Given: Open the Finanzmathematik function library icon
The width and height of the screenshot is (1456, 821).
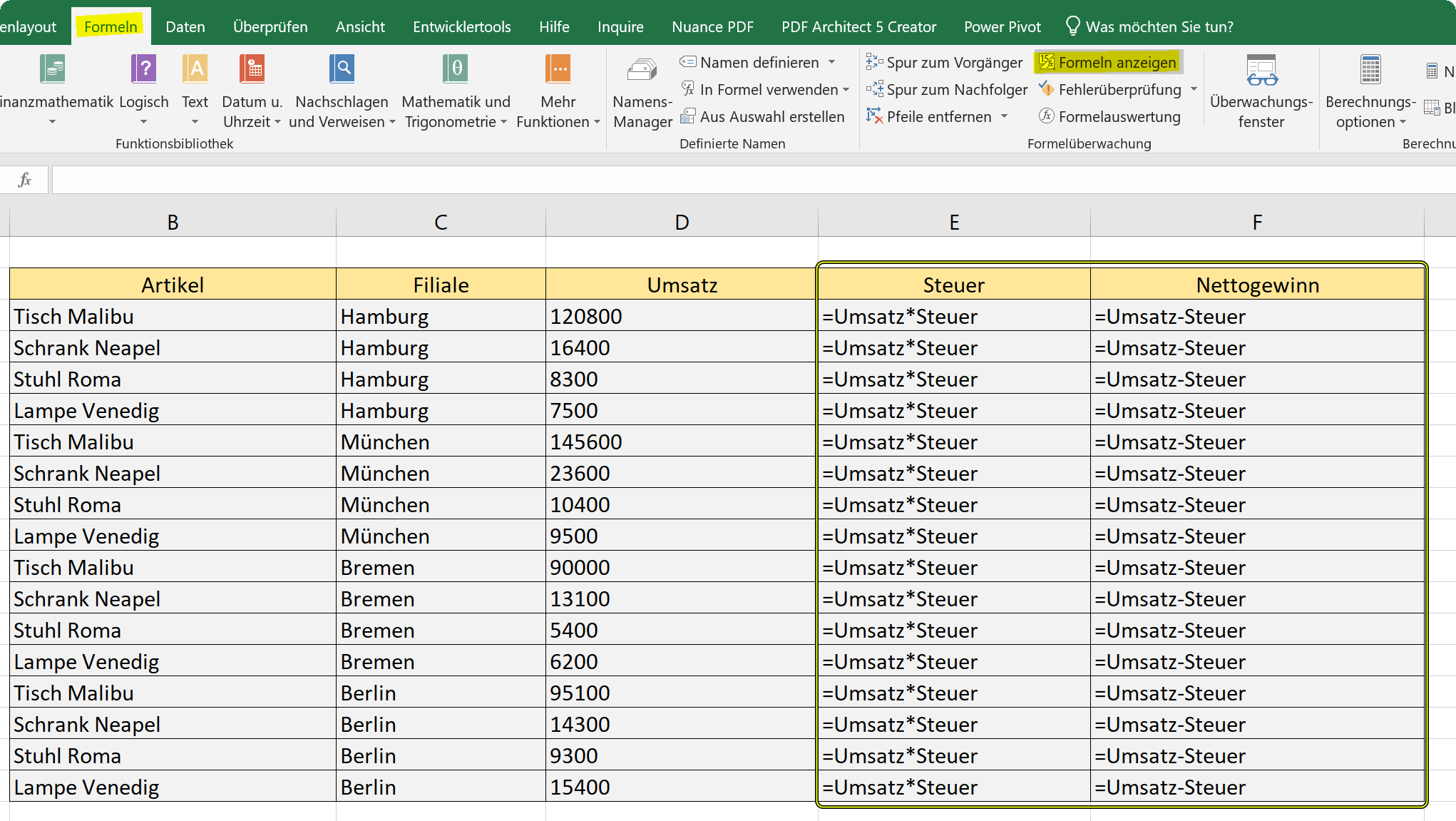Looking at the screenshot, I should tap(53, 69).
